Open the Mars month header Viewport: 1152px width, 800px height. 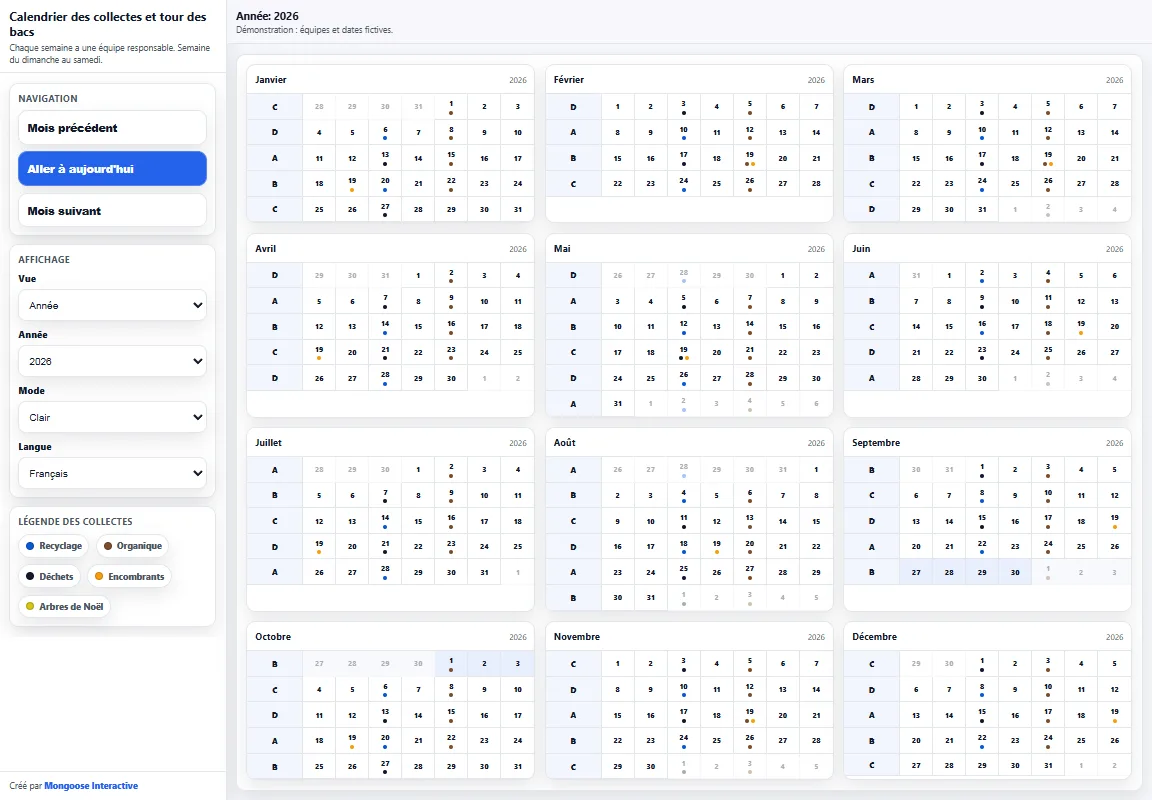pos(987,79)
